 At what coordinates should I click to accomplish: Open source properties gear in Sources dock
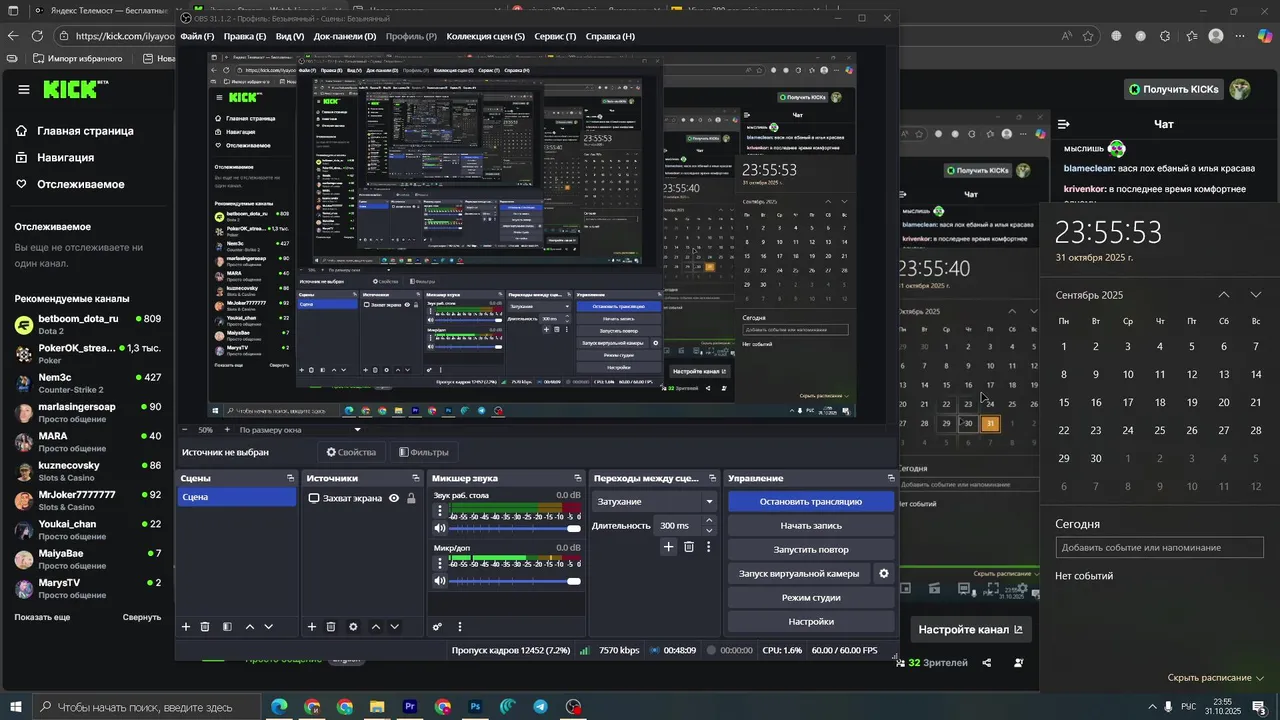point(353,627)
